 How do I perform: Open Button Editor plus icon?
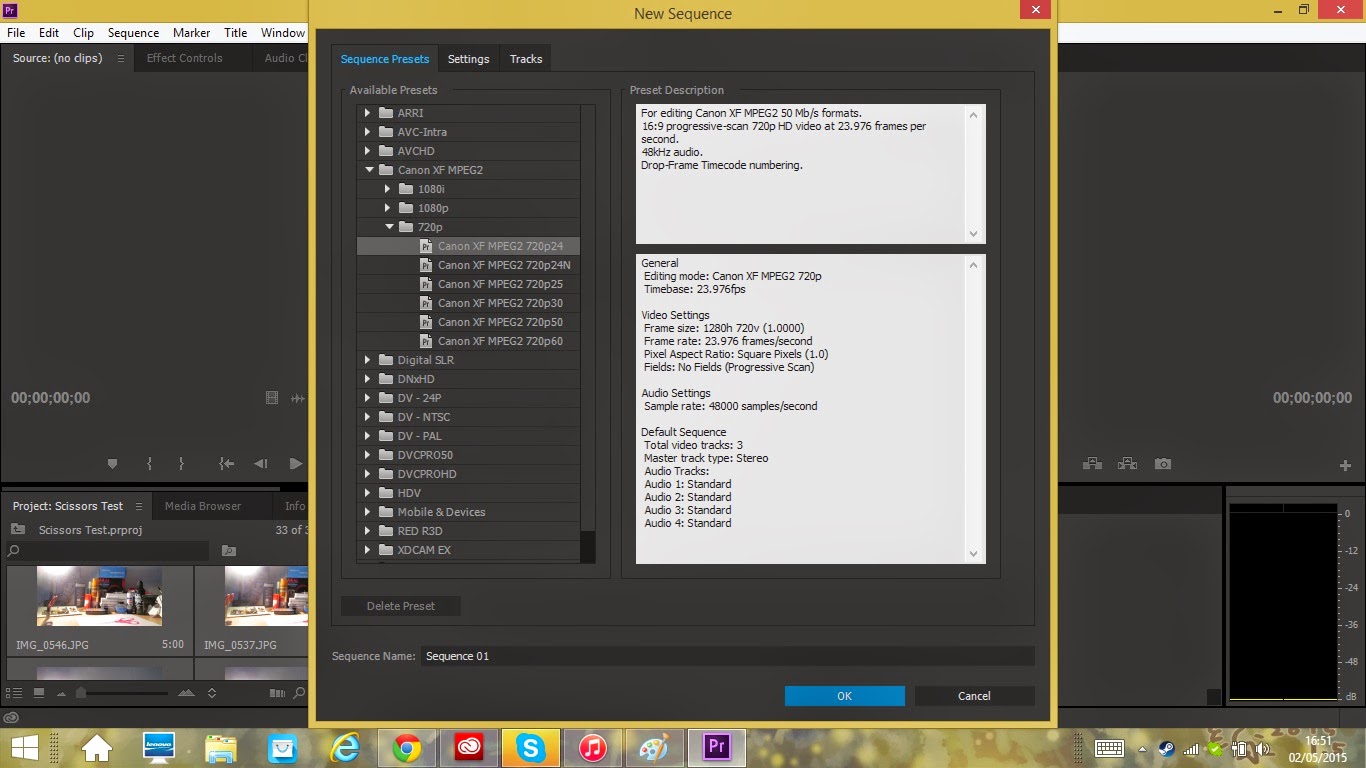1345,465
